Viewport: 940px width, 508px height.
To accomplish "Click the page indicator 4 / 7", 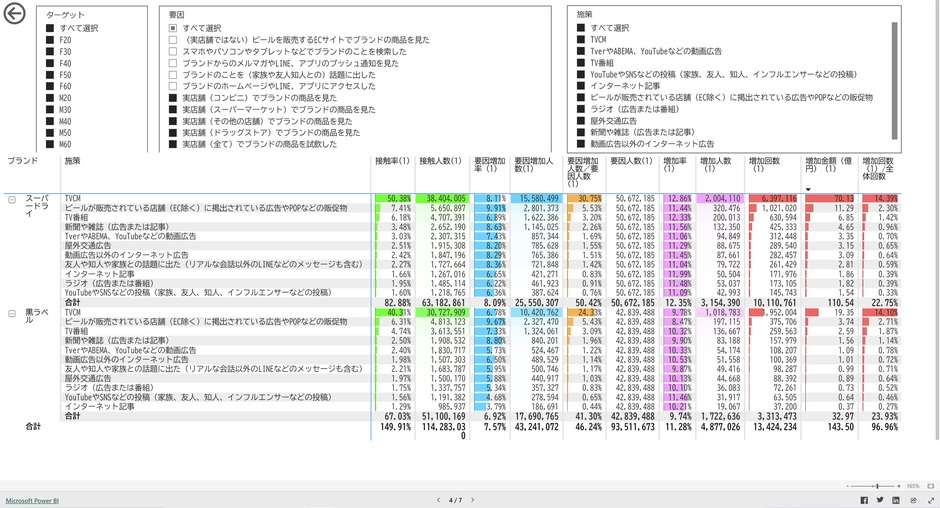I will (x=456, y=500).
